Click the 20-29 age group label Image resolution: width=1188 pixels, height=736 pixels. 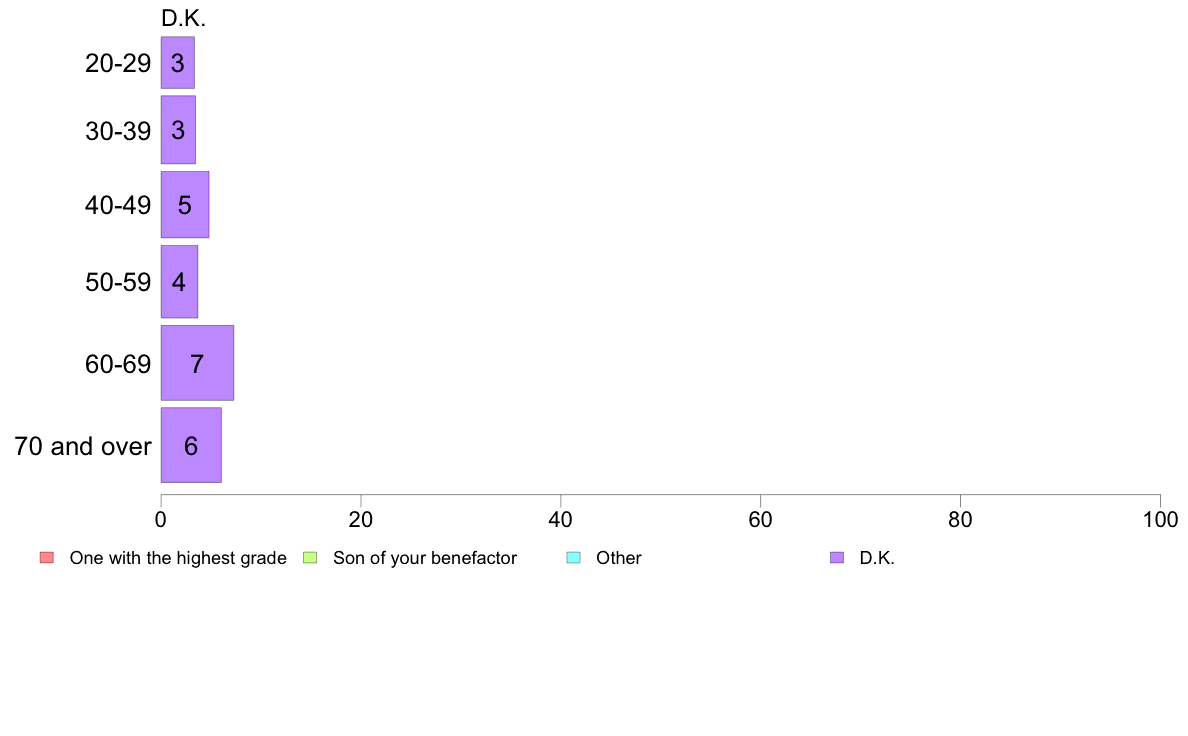pos(118,64)
